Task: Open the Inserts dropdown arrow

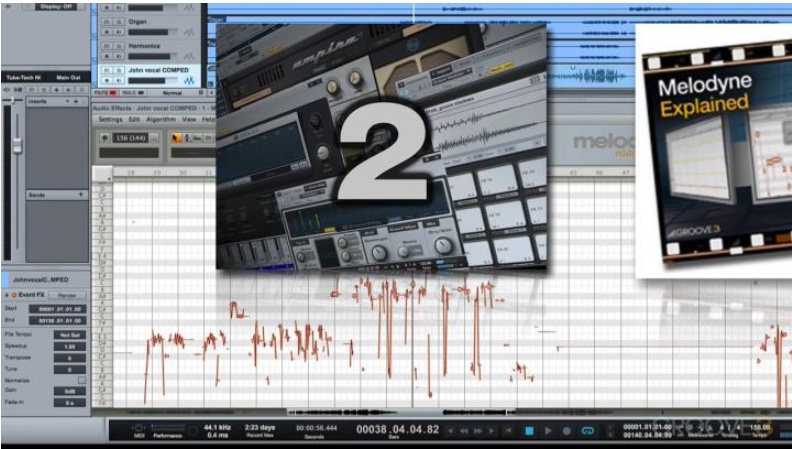Action: coord(68,102)
